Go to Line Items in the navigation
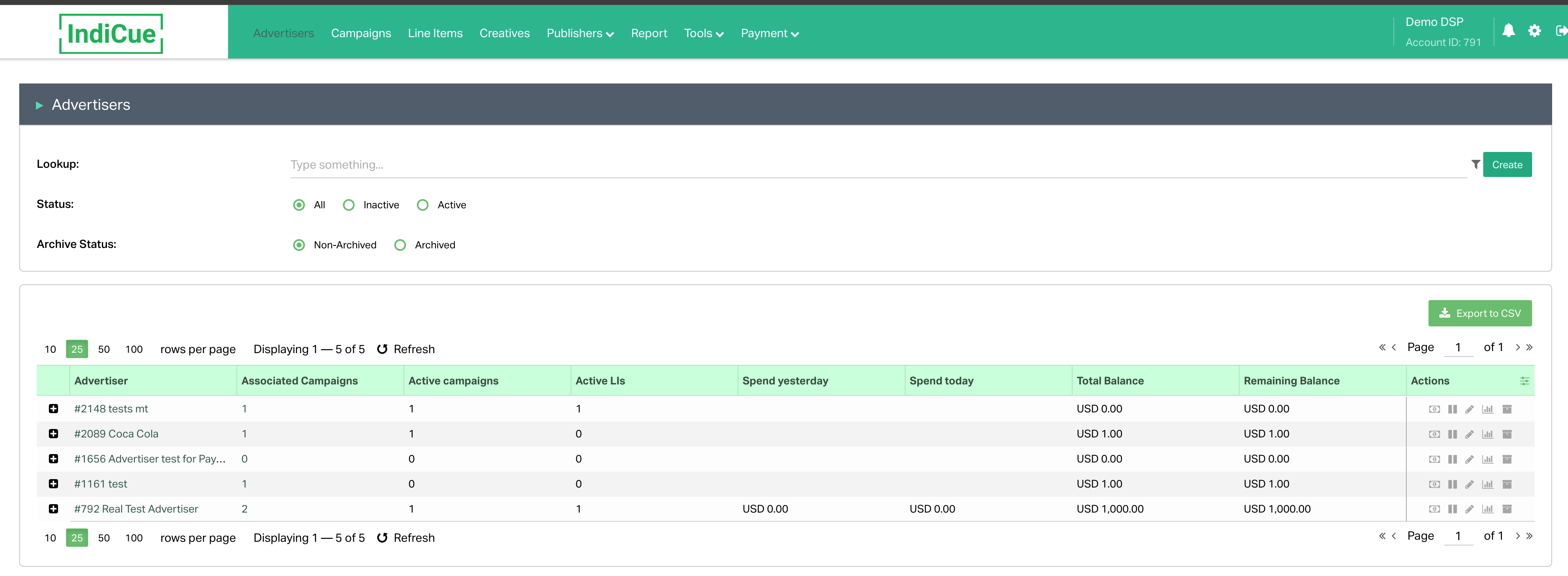Image resolution: width=1568 pixels, height=576 pixels. 435,33
